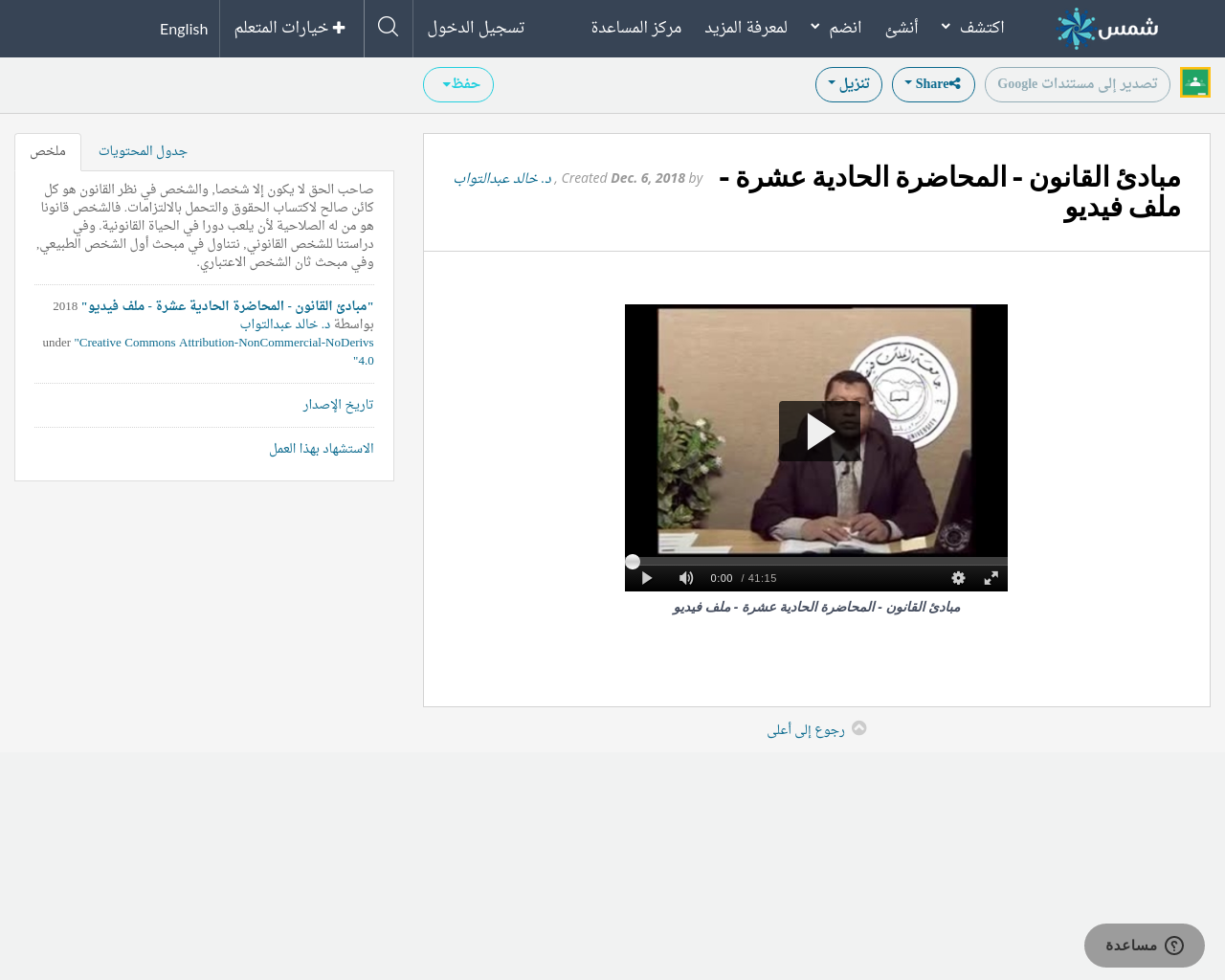Open the مساعدة help widget button
The image size is (1225, 980).
coord(1145,946)
